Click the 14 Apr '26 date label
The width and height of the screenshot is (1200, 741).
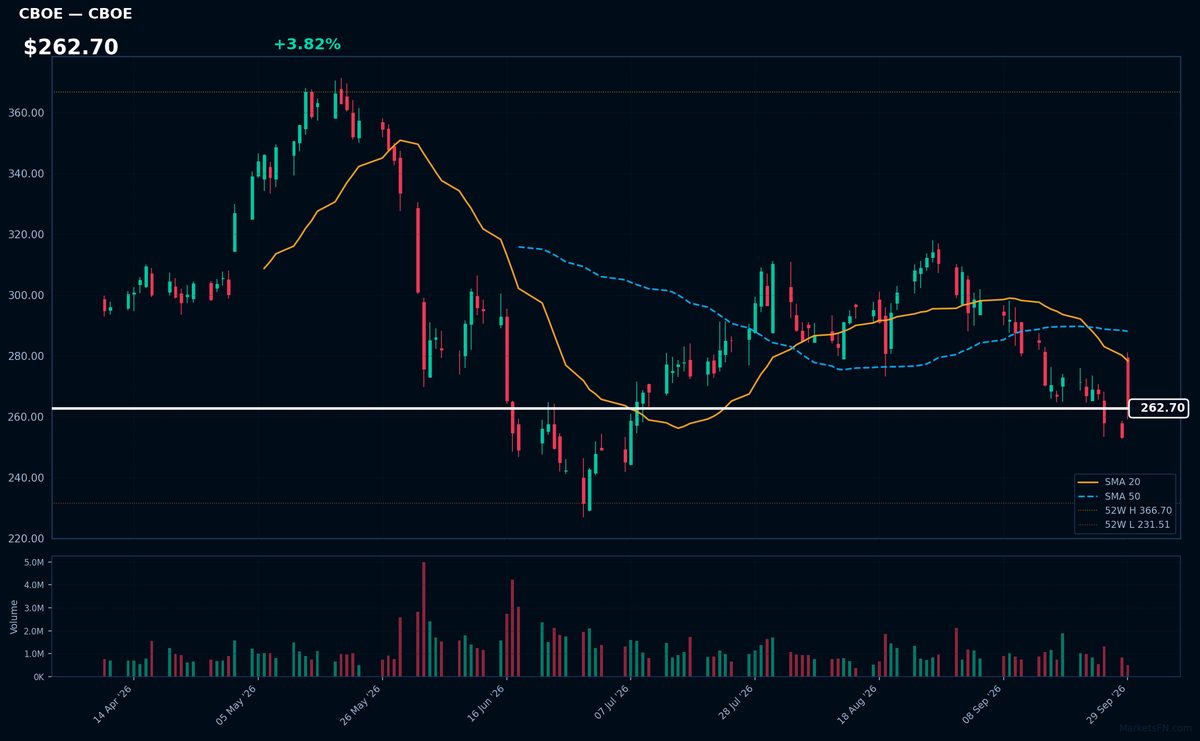click(113, 705)
